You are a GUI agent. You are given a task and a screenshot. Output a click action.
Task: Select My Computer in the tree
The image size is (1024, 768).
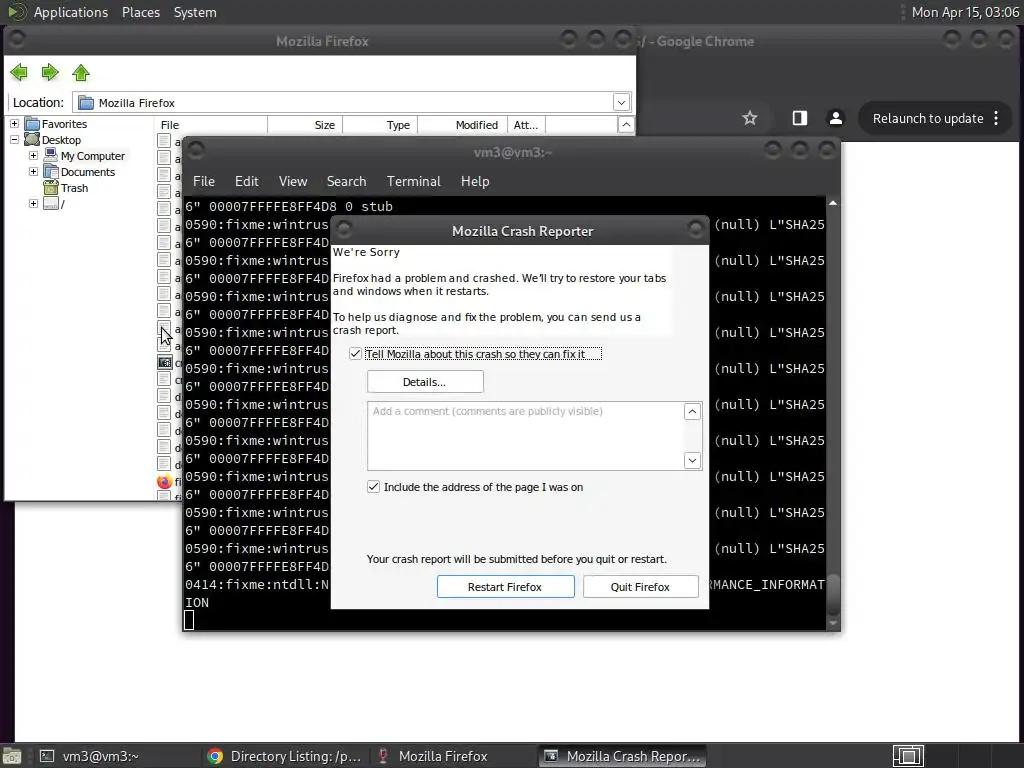pos(93,156)
